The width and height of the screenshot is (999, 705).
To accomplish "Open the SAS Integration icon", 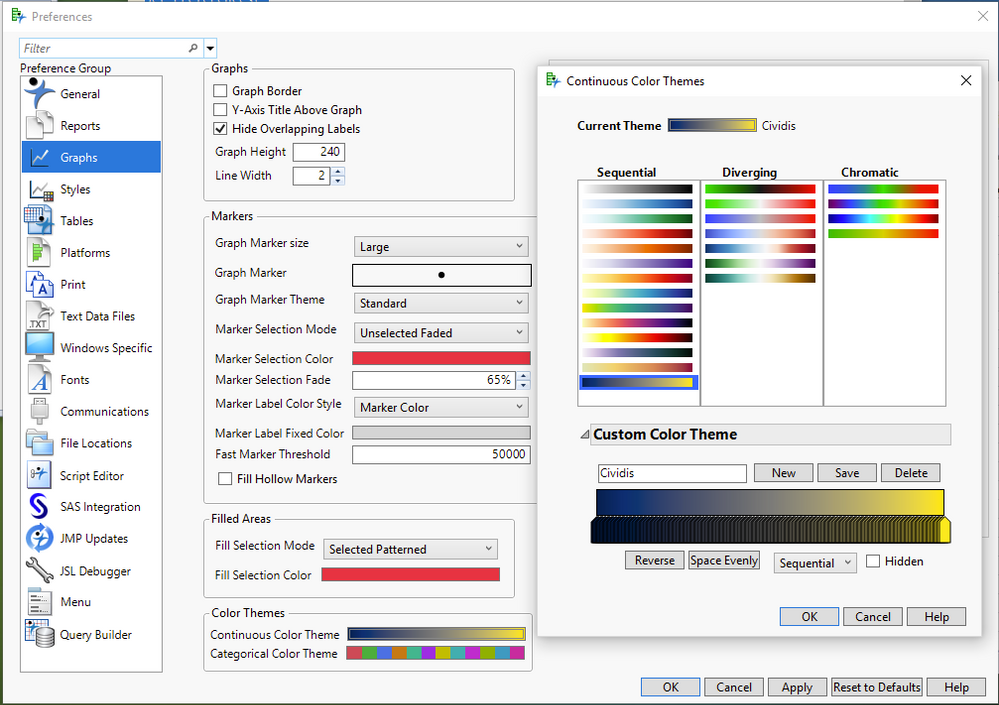I will [x=40, y=506].
